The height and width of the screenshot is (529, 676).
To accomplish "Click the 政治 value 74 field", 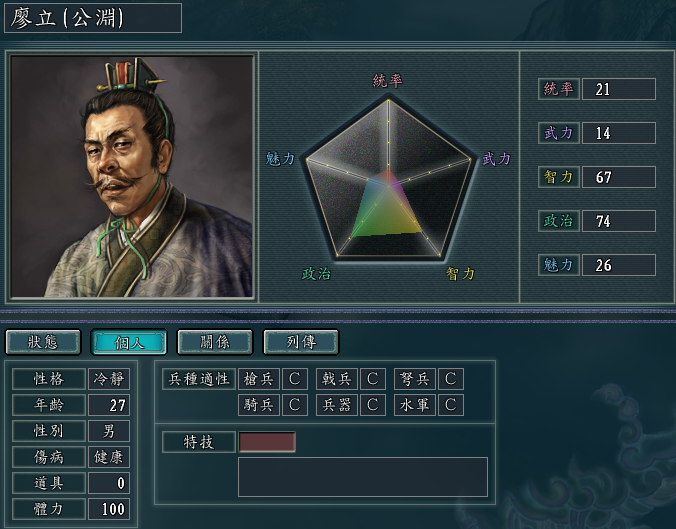I will 619,221.
